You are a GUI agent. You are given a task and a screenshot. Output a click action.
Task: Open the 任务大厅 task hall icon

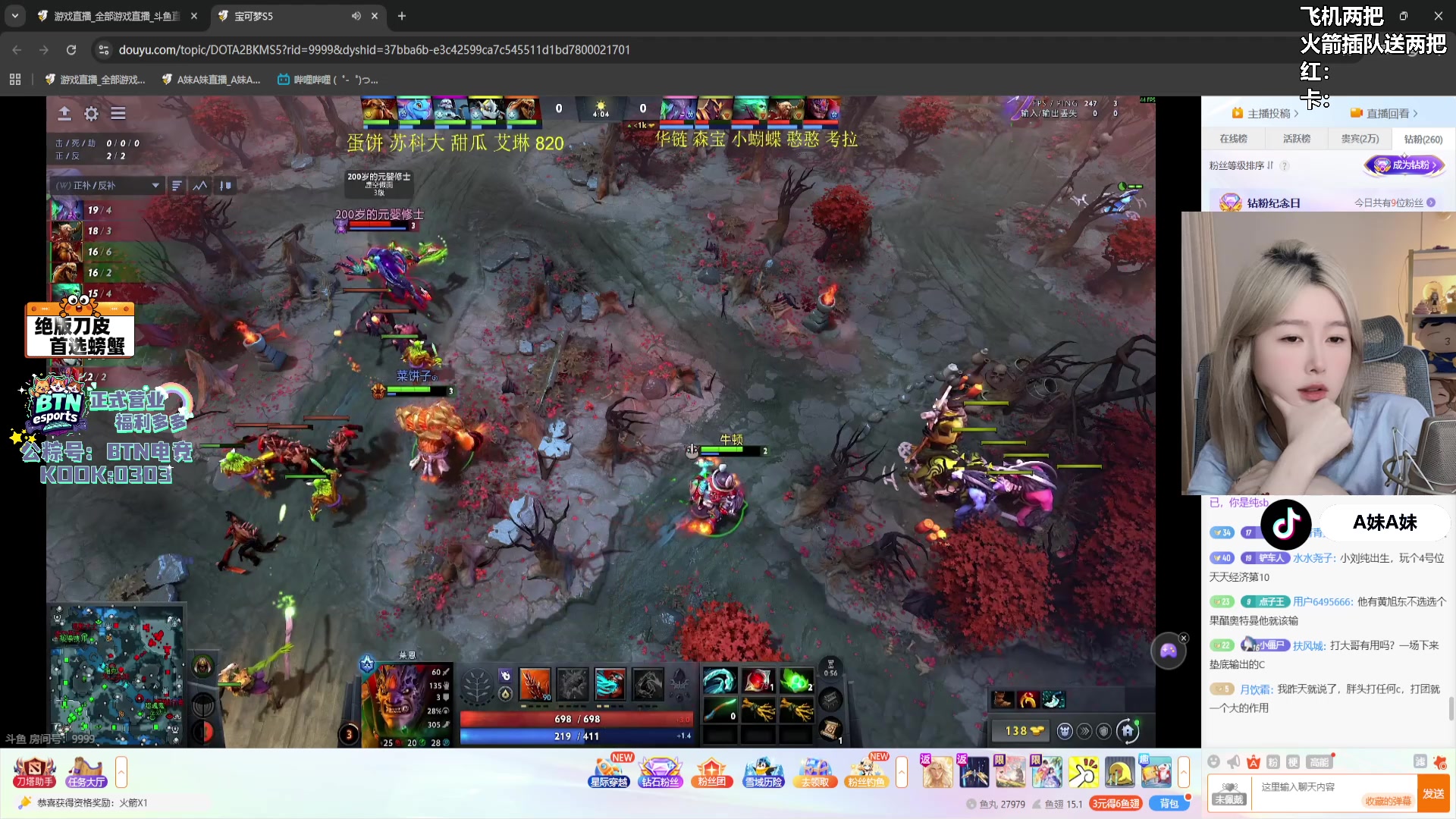coord(86,773)
